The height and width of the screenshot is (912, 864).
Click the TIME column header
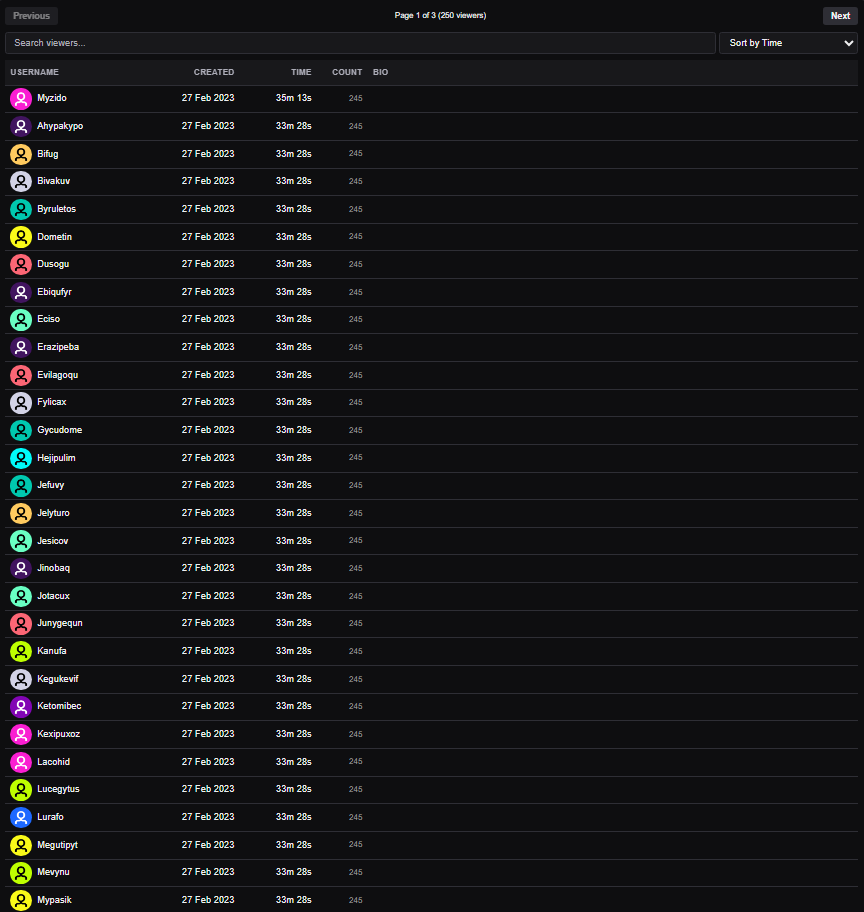pyautogui.click(x=301, y=72)
